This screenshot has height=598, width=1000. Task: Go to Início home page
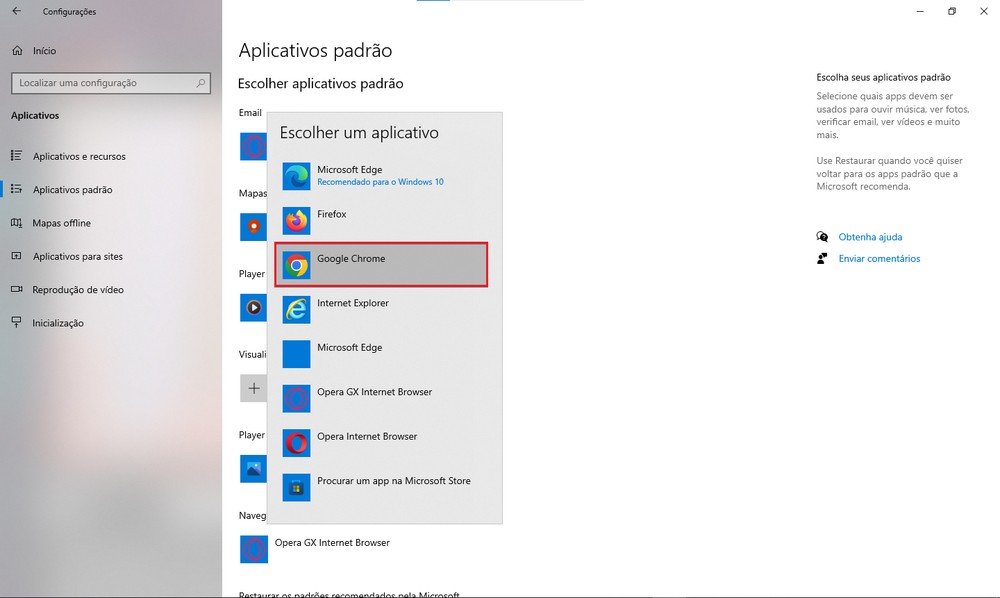click(44, 50)
